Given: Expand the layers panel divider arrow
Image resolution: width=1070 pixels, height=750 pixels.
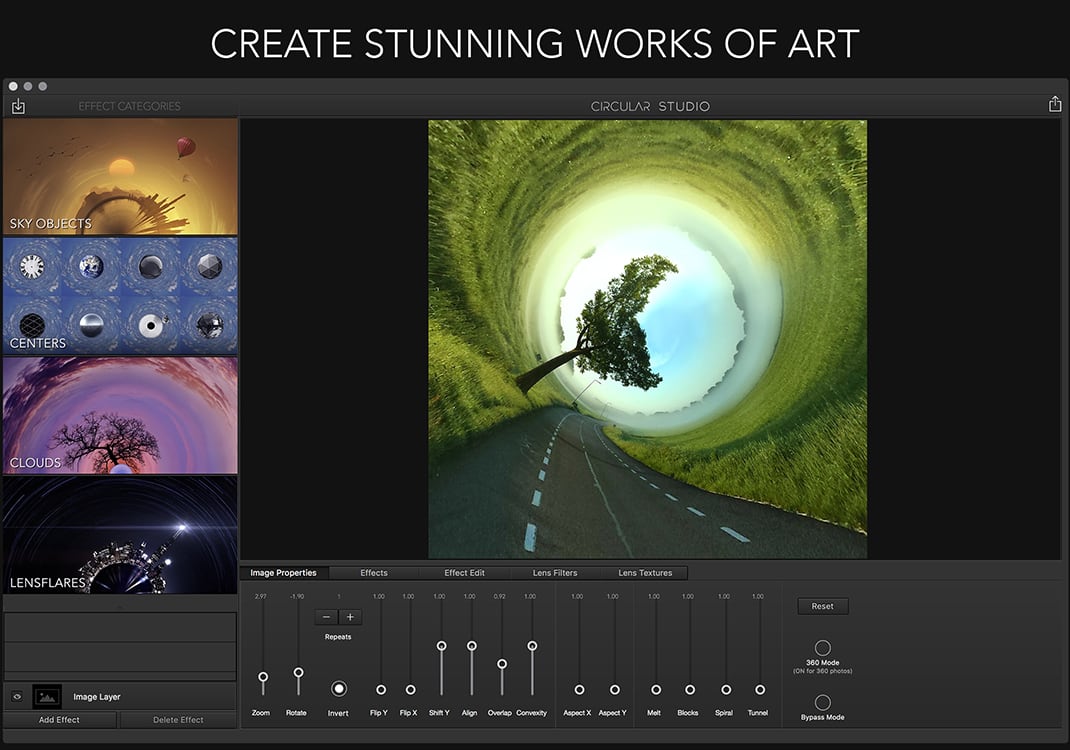Looking at the screenshot, I should (120, 606).
